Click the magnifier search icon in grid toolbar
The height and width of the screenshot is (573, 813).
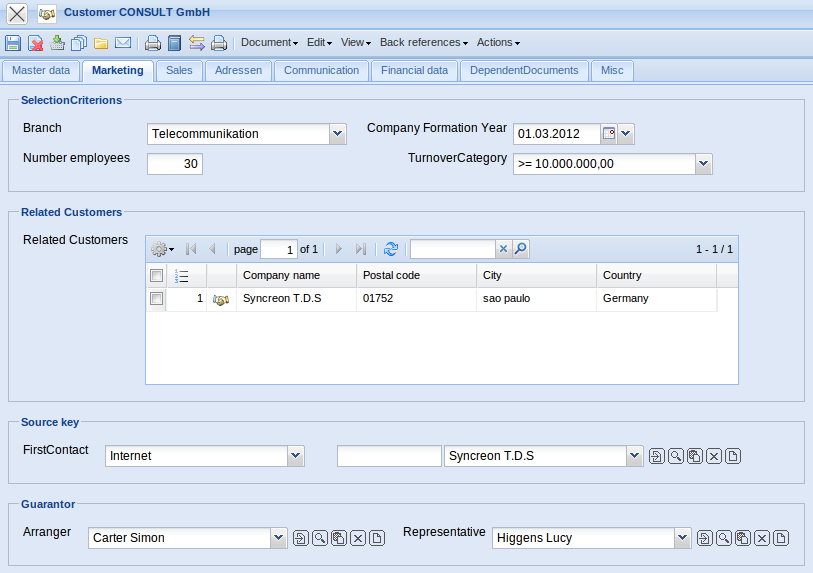pos(521,249)
